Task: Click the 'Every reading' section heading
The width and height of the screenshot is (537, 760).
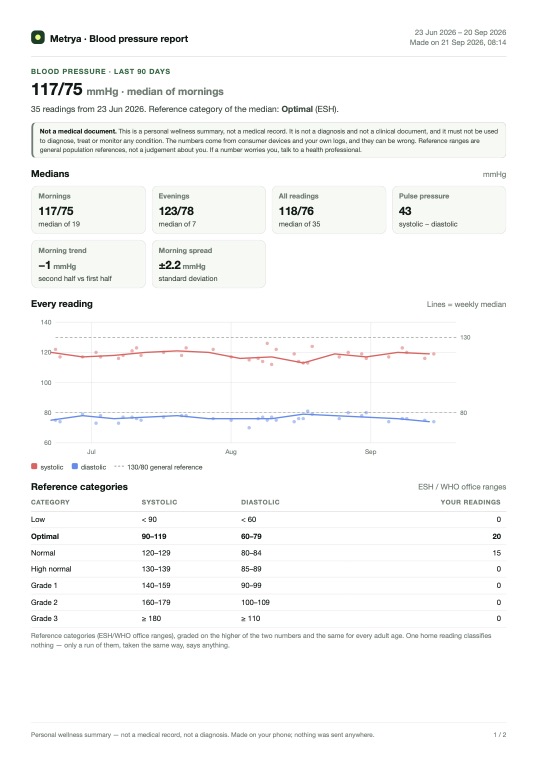Action: click(x=62, y=304)
